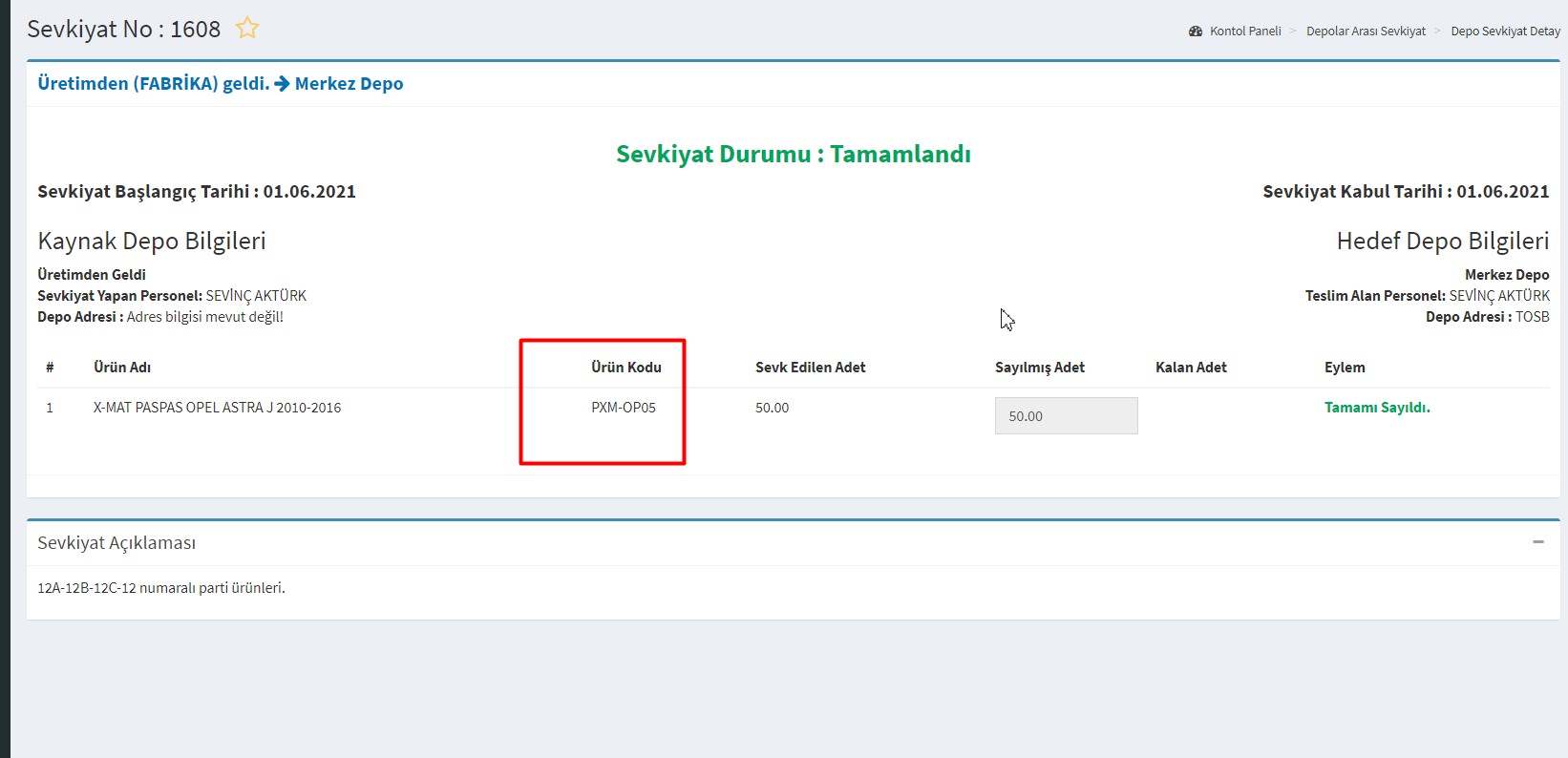Go to Depolar Arası Sevkiyat breadcrumb

[x=1365, y=32]
